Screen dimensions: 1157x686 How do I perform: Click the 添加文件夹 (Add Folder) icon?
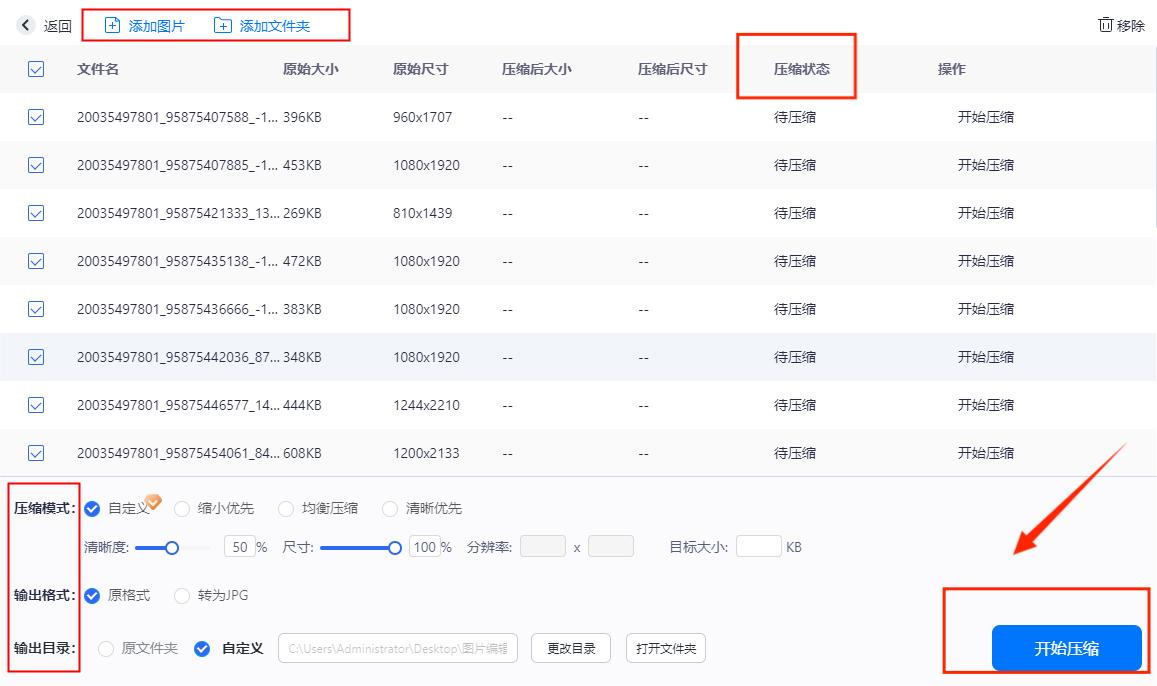[x=222, y=25]
